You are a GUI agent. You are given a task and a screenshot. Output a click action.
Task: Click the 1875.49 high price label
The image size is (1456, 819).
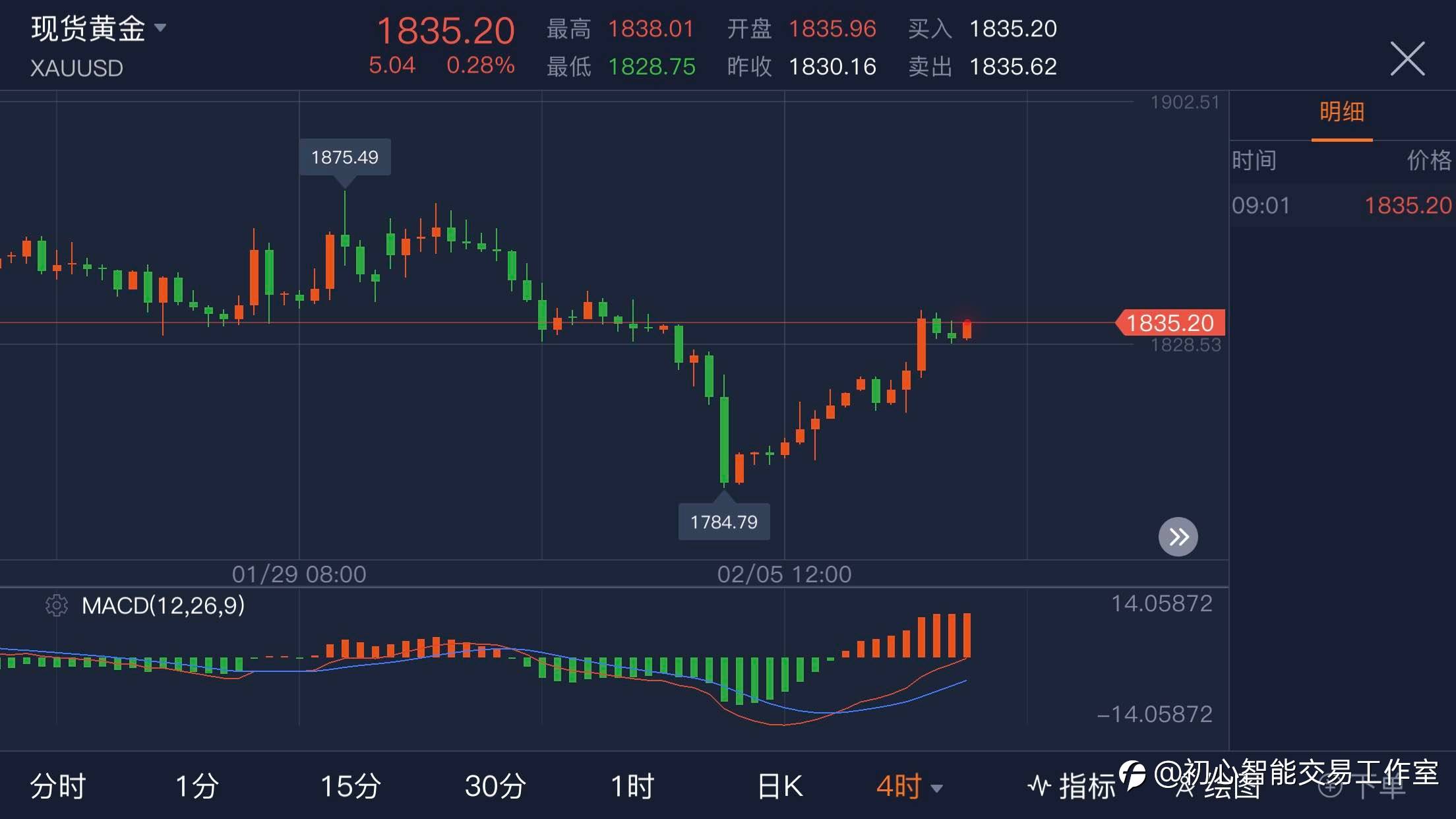click(x=345, y=158)
